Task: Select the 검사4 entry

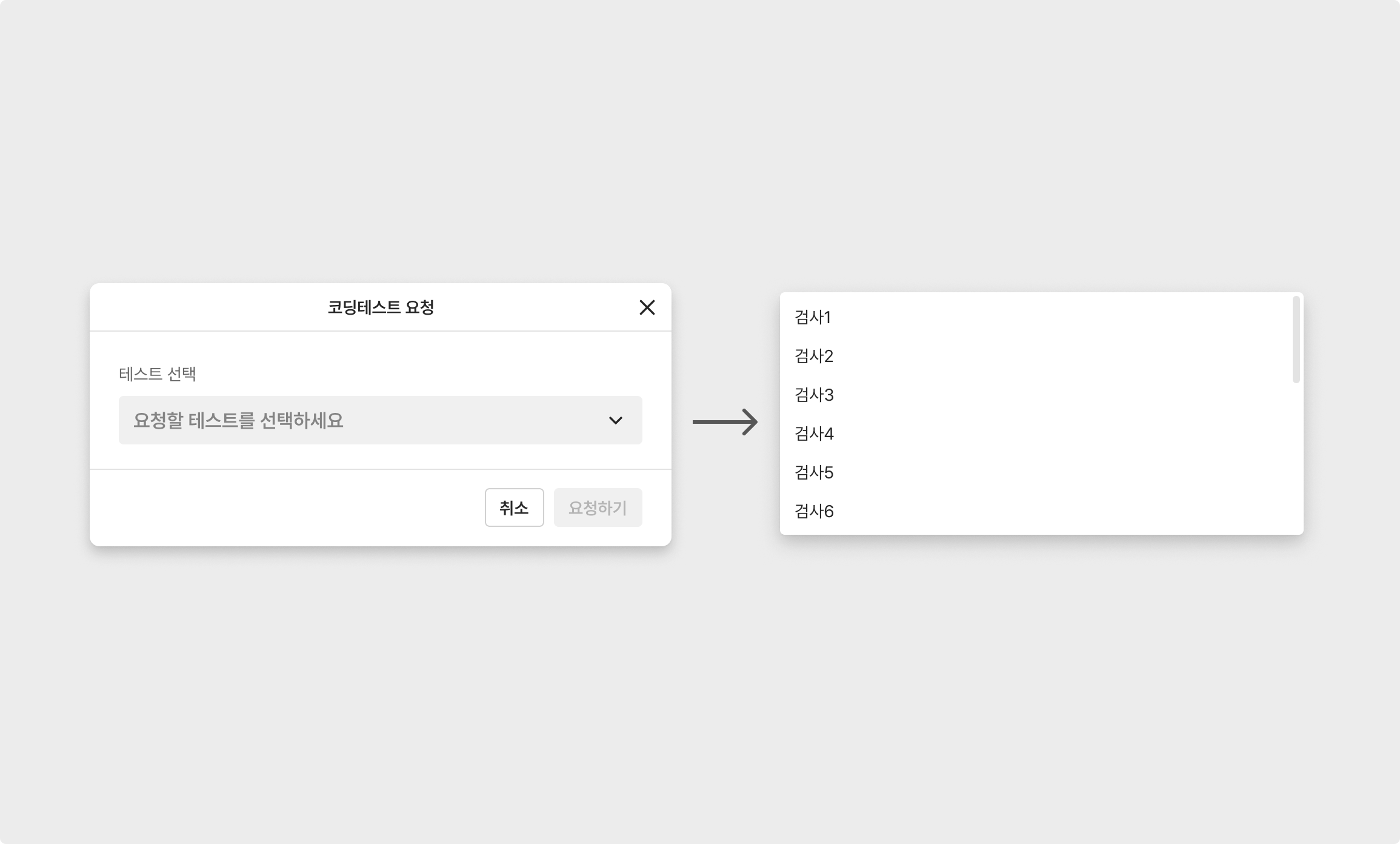Action: point(814,434)
